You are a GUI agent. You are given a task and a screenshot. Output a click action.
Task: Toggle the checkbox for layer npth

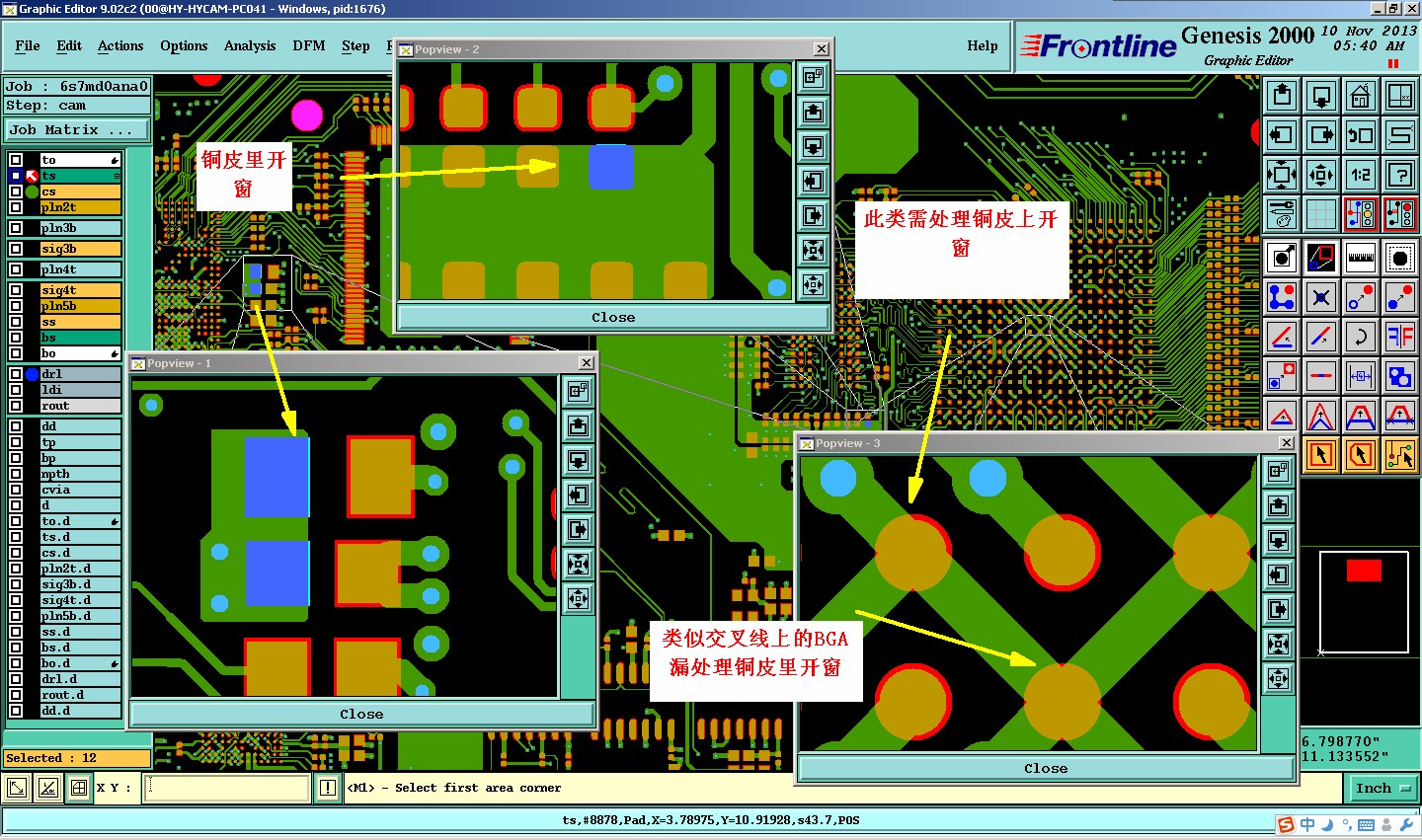[x=16, y=474]
